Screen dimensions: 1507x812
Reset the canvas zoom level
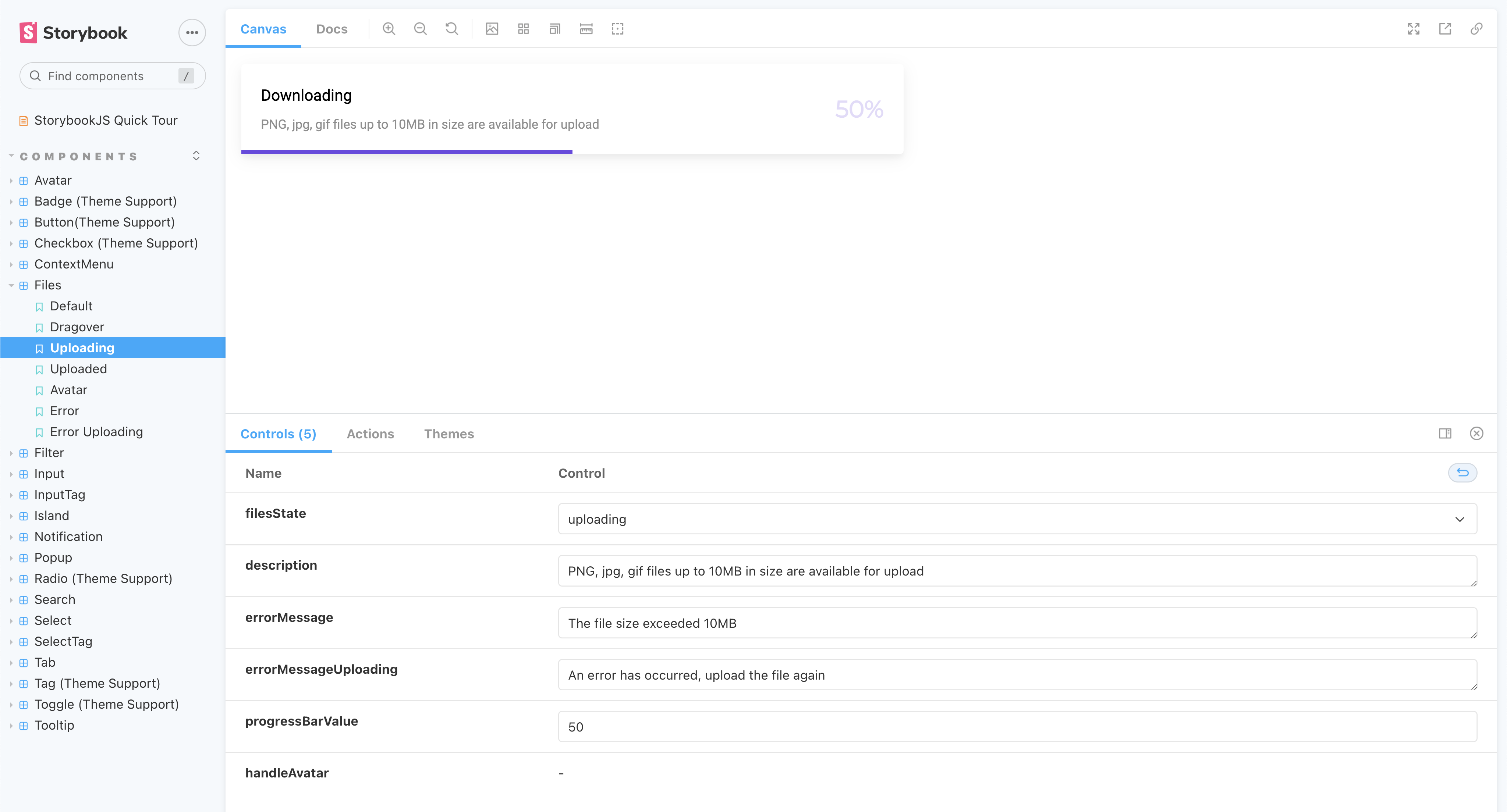tap(451, 28)
